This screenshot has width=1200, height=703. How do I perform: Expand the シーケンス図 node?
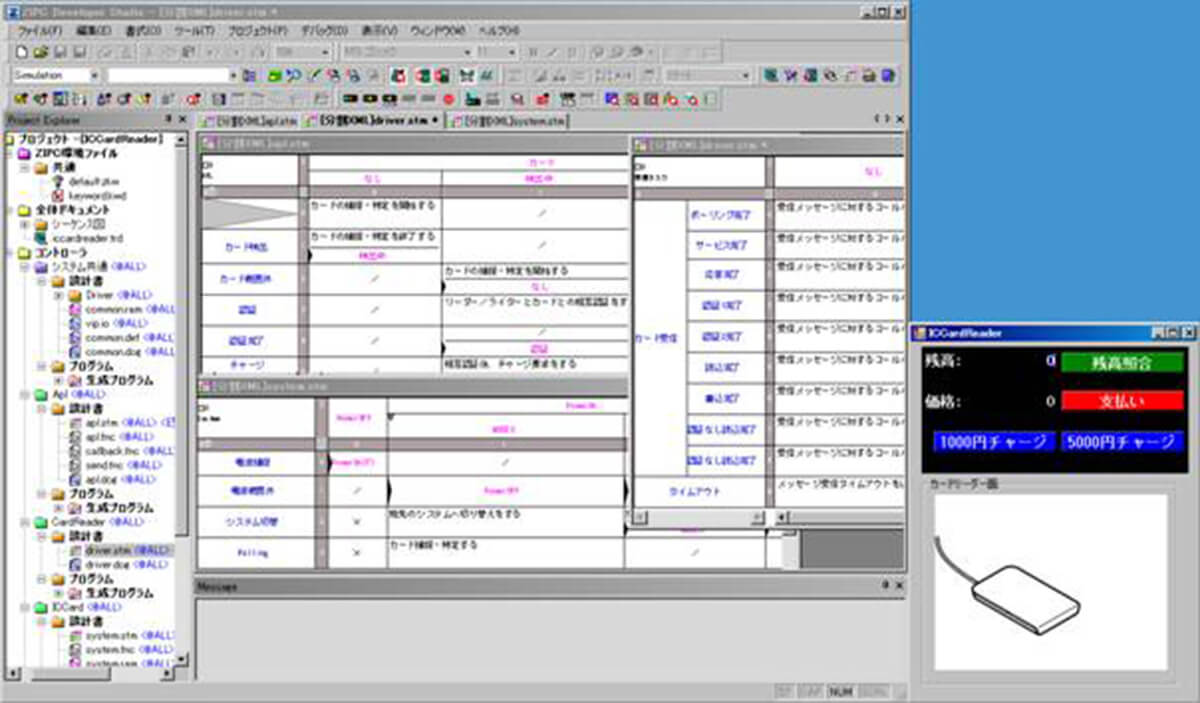pyautogui.click(x=23, y=225)
